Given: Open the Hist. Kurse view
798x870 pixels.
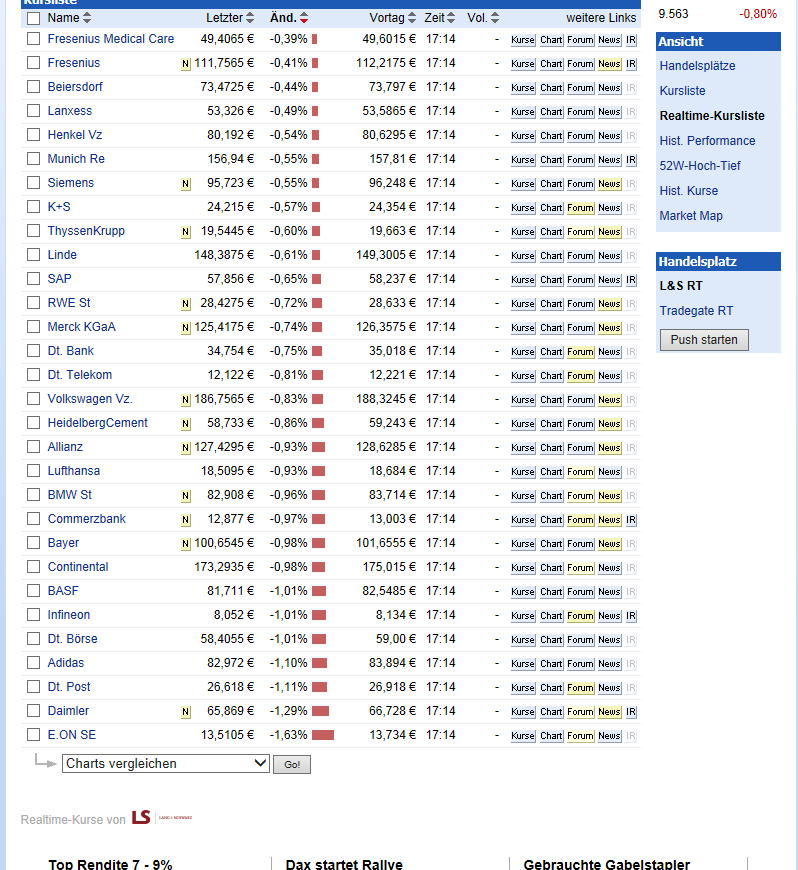Looking at the screenshot, I should tap(689, 191).
